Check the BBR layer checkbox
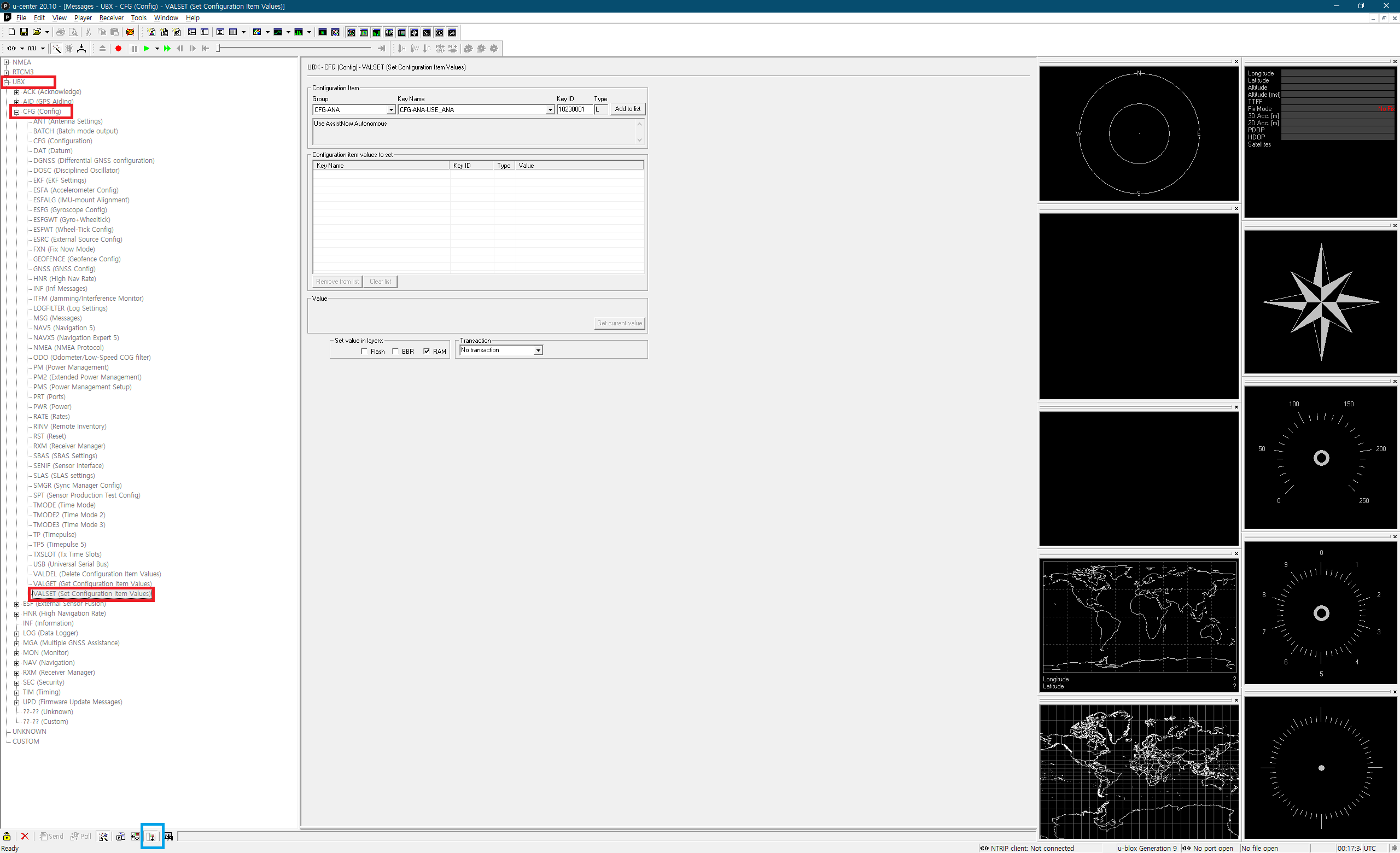This screenshot has height=853, width=1400. click(x=395, y=352)
